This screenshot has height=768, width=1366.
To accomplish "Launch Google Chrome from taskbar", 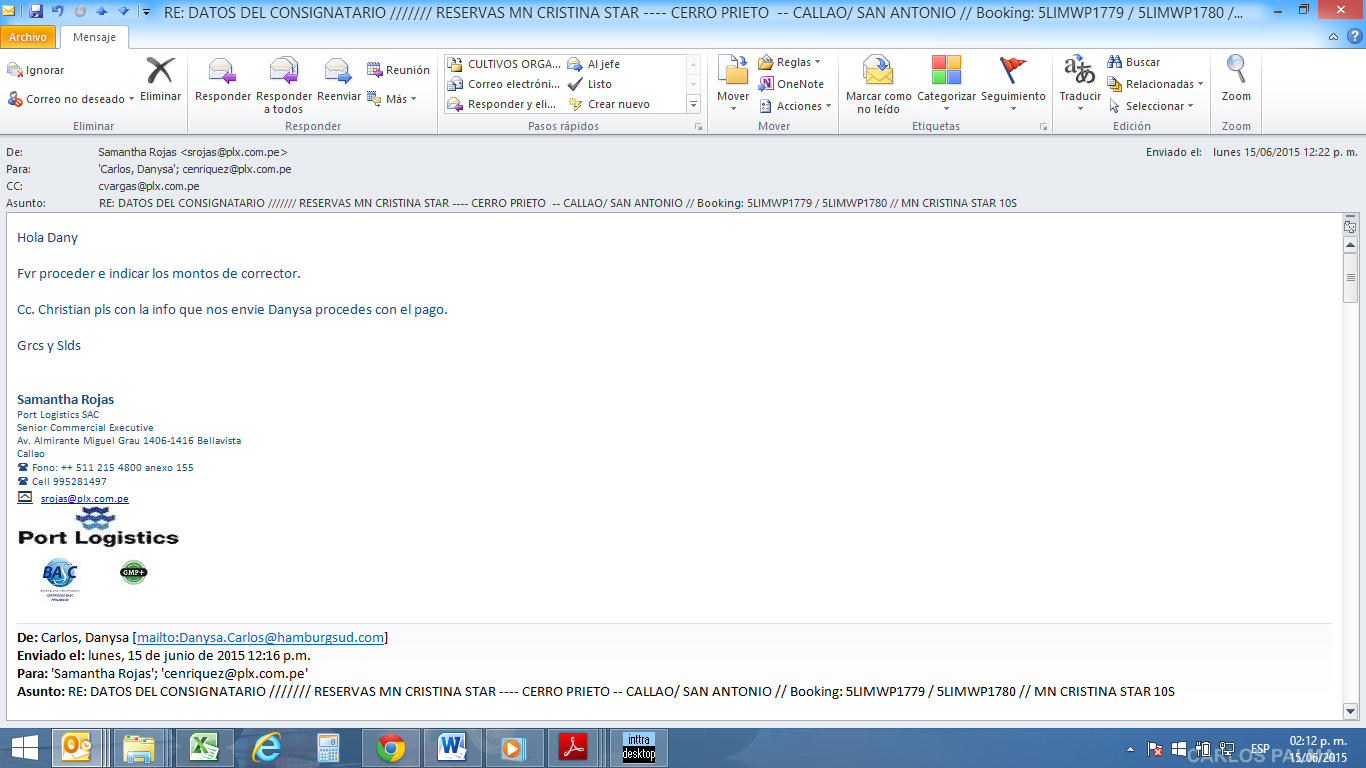I will coord(391,748).
